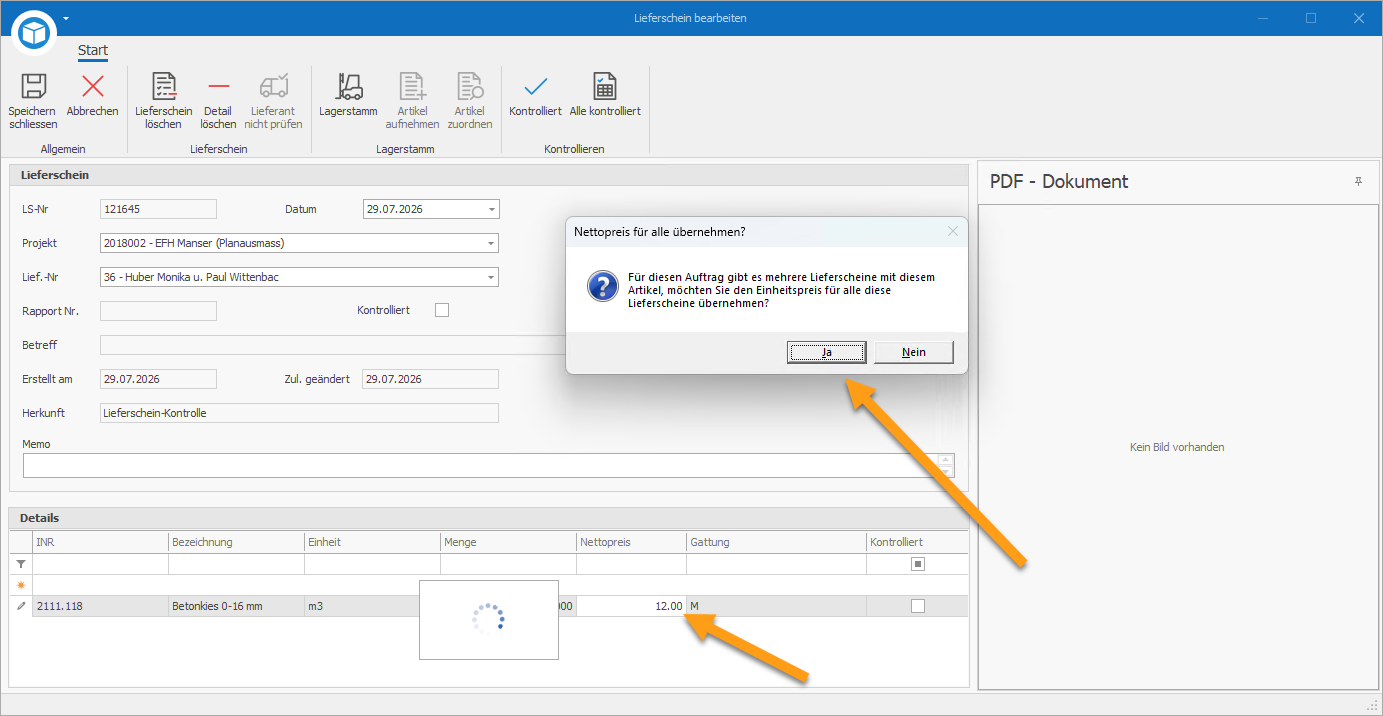This screenshot has height=716, width=1383.
Task: Decline dialog with Nein button
Action: [x=914, y=352]
